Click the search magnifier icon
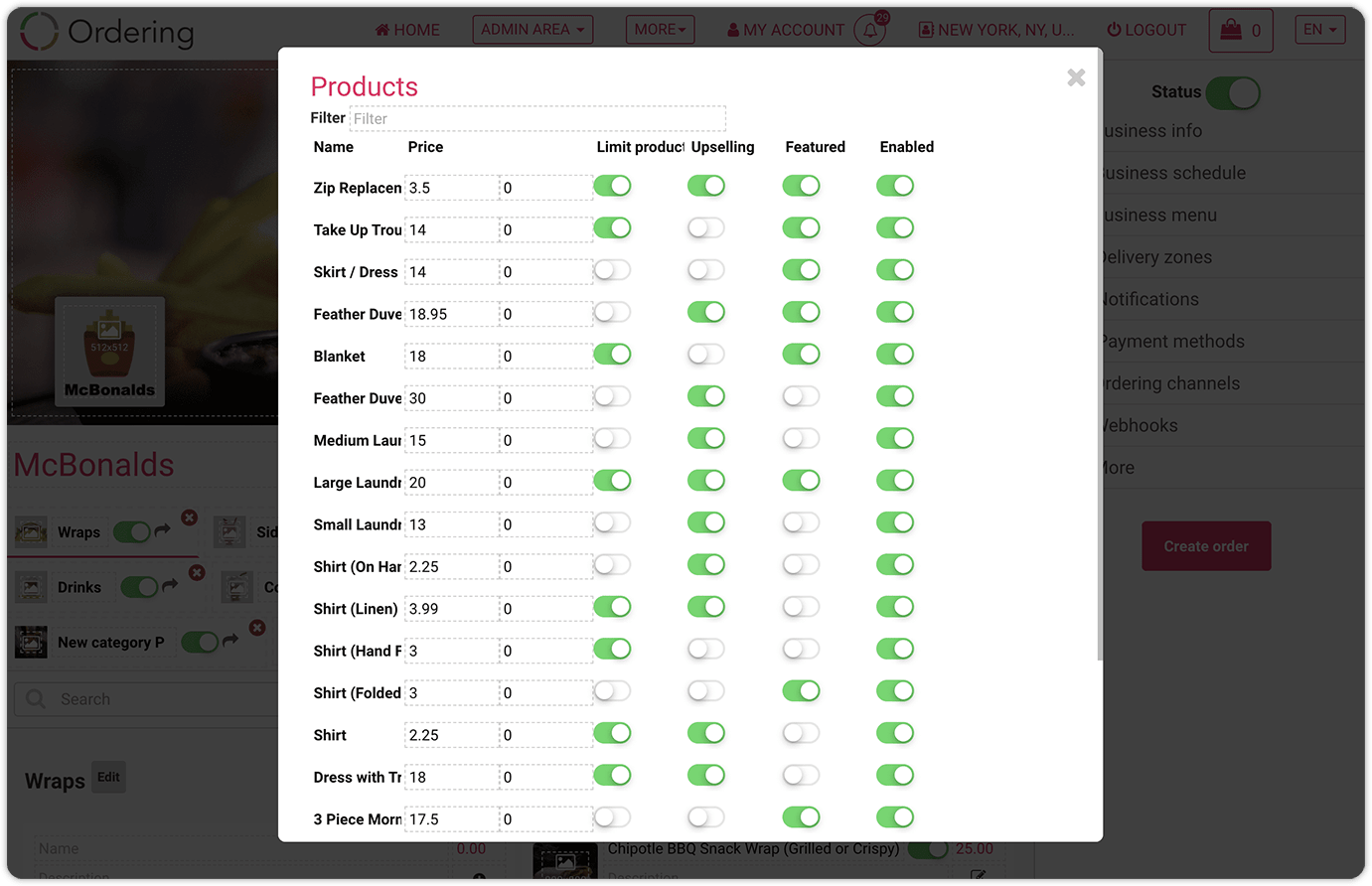 pos(36,698)
